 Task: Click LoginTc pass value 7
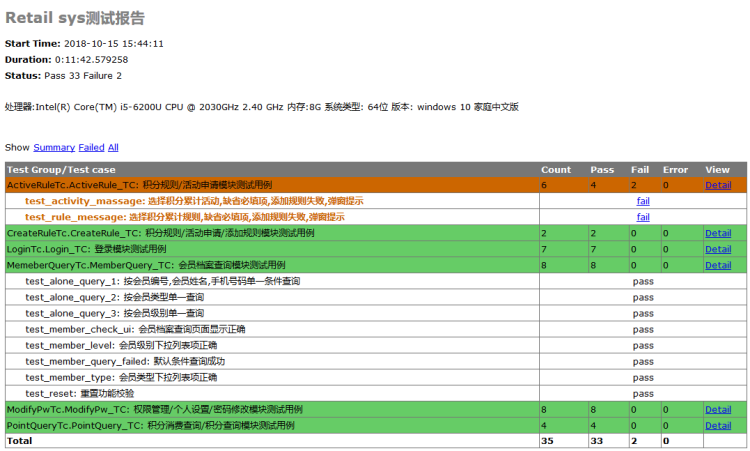[x=593, y=249]
